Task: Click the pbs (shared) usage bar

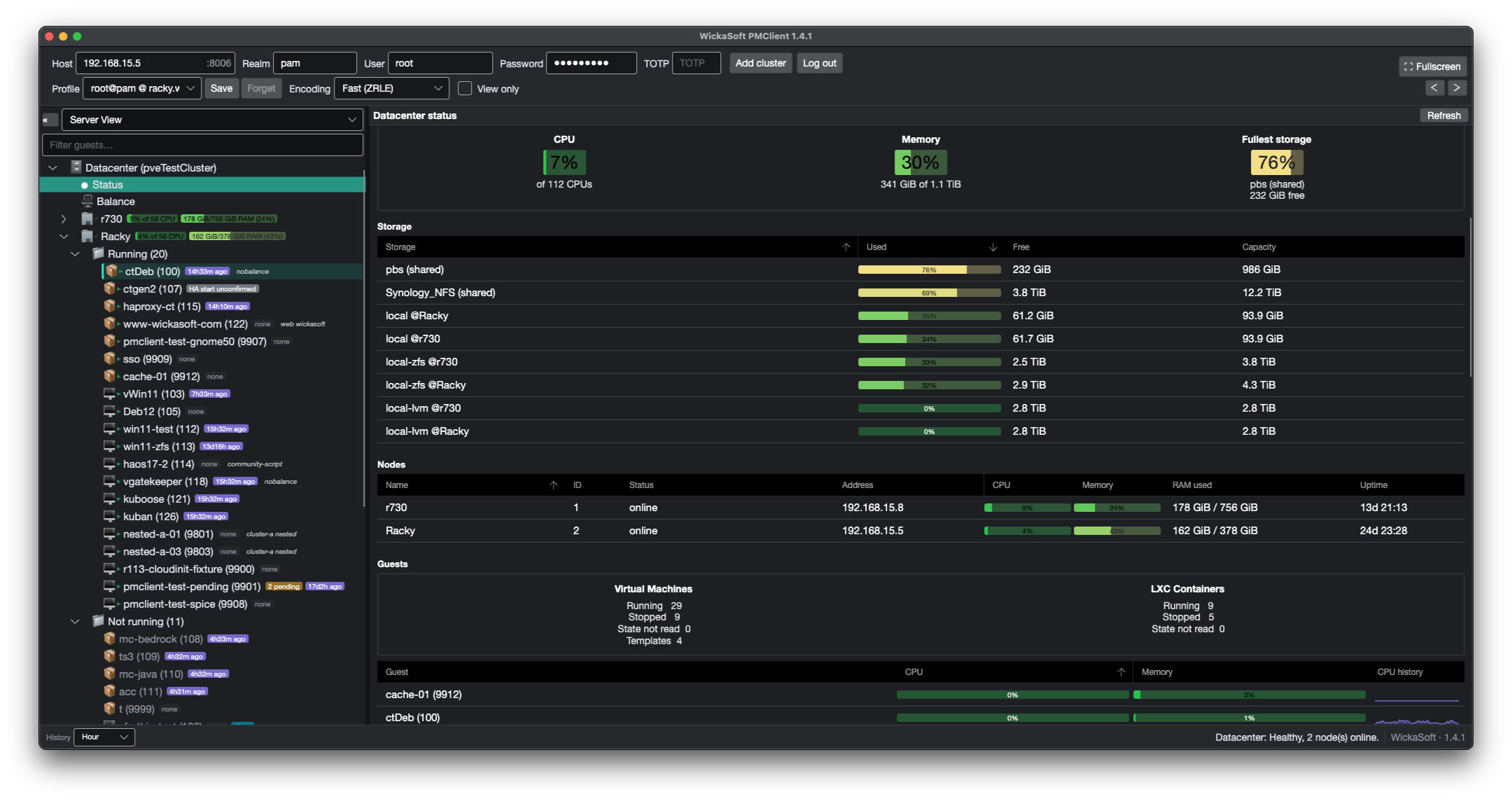Action: [929, 270]
